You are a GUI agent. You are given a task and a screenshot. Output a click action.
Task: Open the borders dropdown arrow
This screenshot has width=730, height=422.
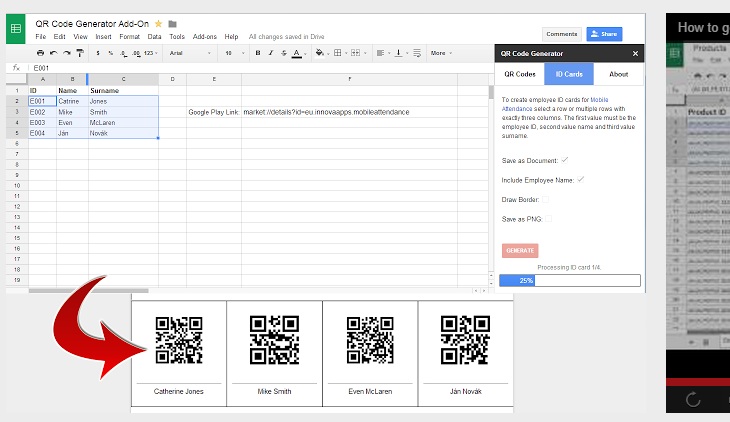click(x=346, y=54)
